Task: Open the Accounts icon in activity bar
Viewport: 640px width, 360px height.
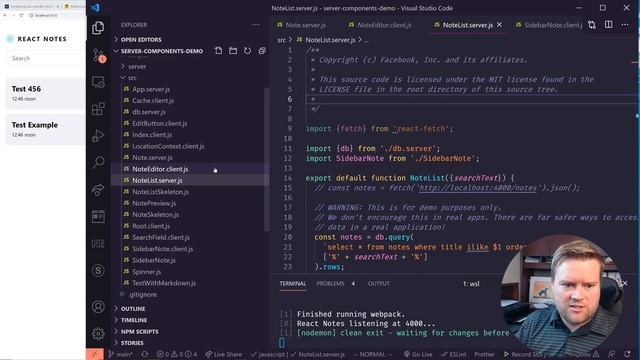Action: [x=98, y=307]
